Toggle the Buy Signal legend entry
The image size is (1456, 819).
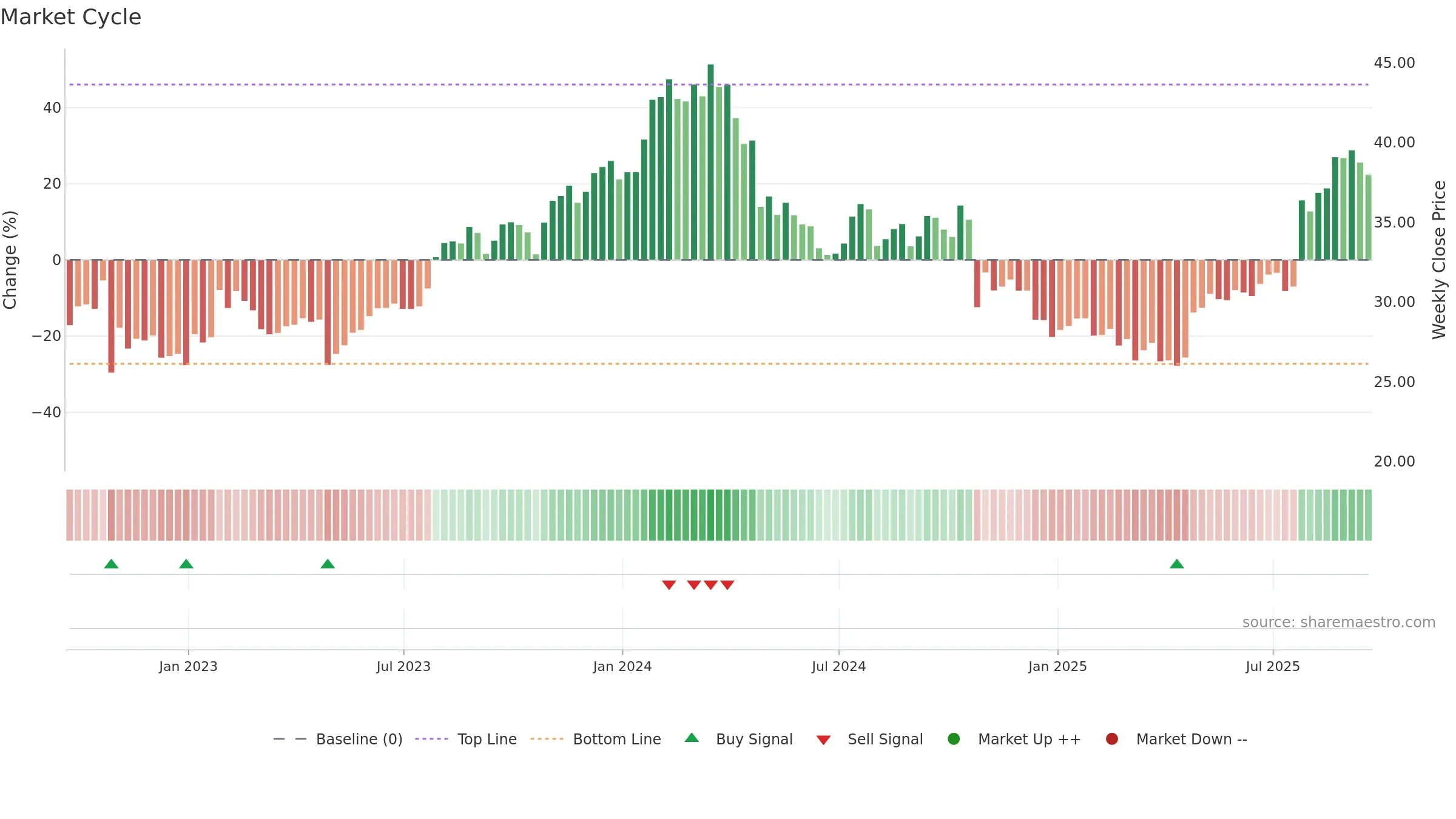738,739
